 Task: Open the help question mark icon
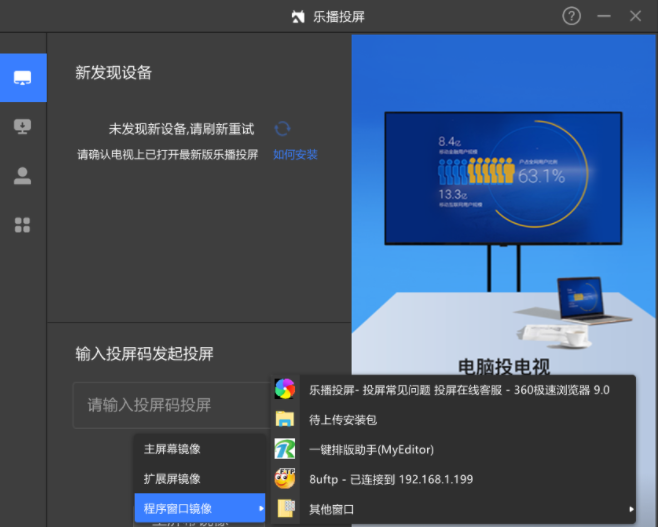(571, 16)
